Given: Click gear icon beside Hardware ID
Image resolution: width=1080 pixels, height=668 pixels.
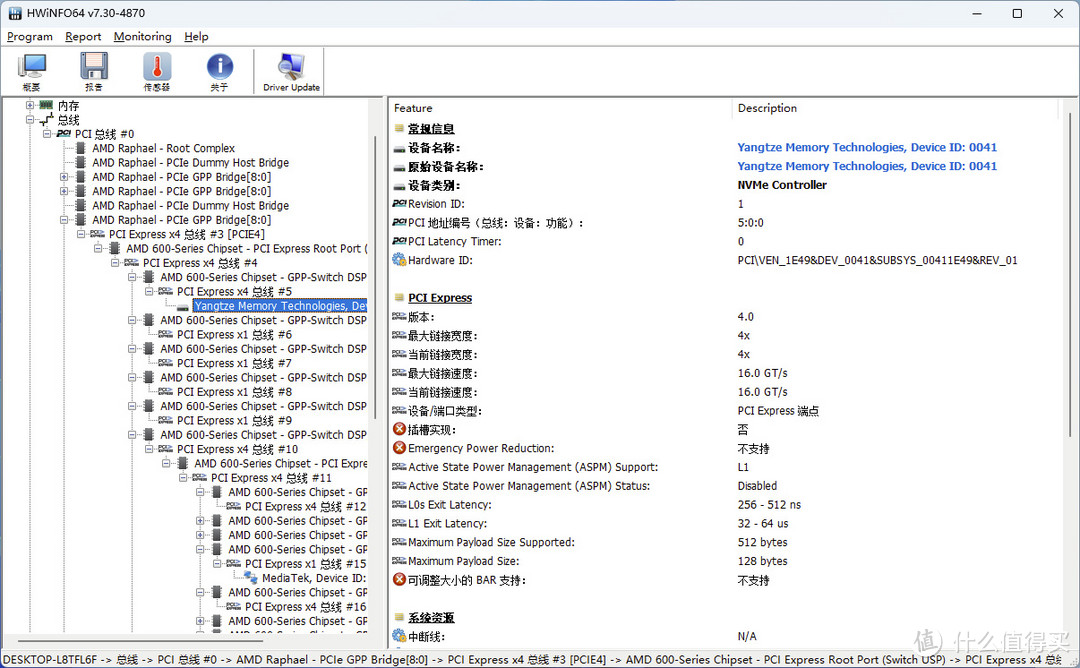Looking at the screenshot, I should (399, 260).
